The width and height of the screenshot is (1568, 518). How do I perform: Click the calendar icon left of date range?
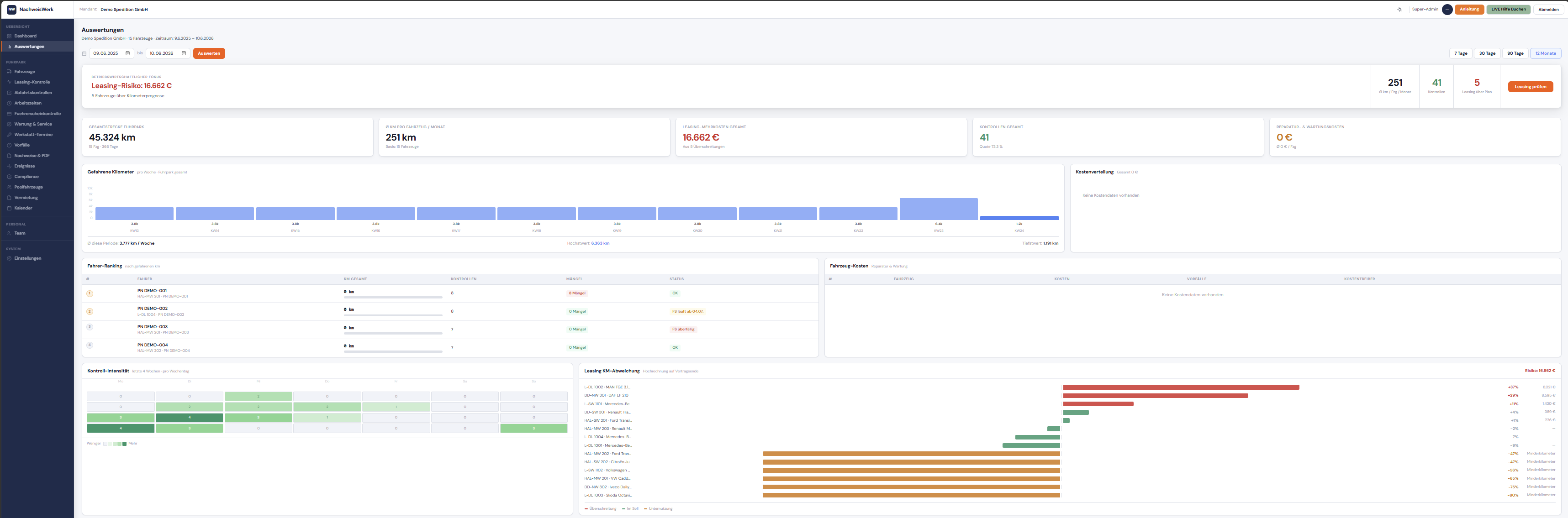click(84, 53)
